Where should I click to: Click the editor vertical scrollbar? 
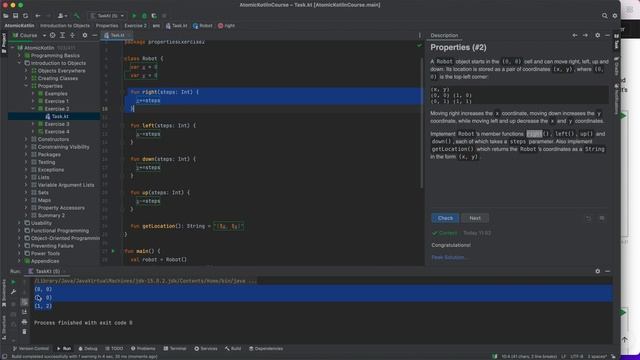[422, 122]
